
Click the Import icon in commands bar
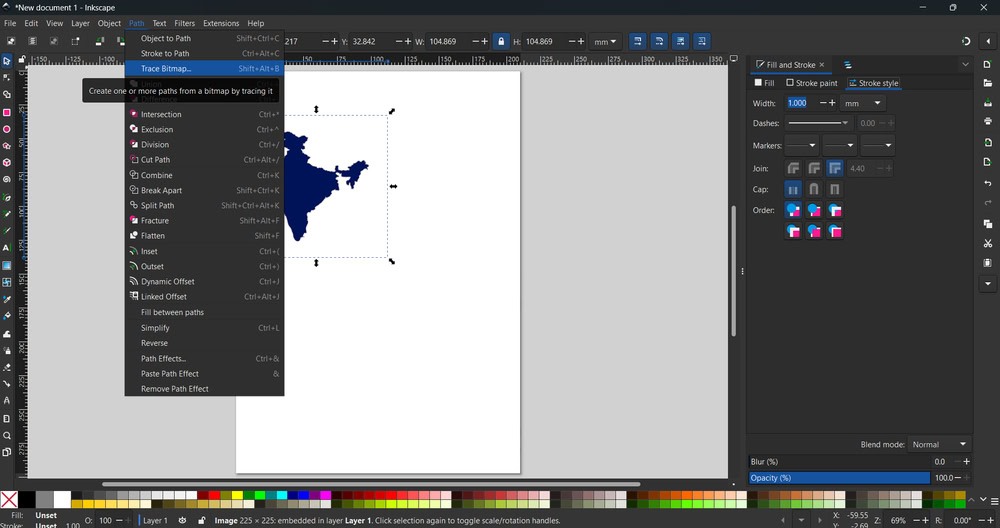(x=988, y=143)
